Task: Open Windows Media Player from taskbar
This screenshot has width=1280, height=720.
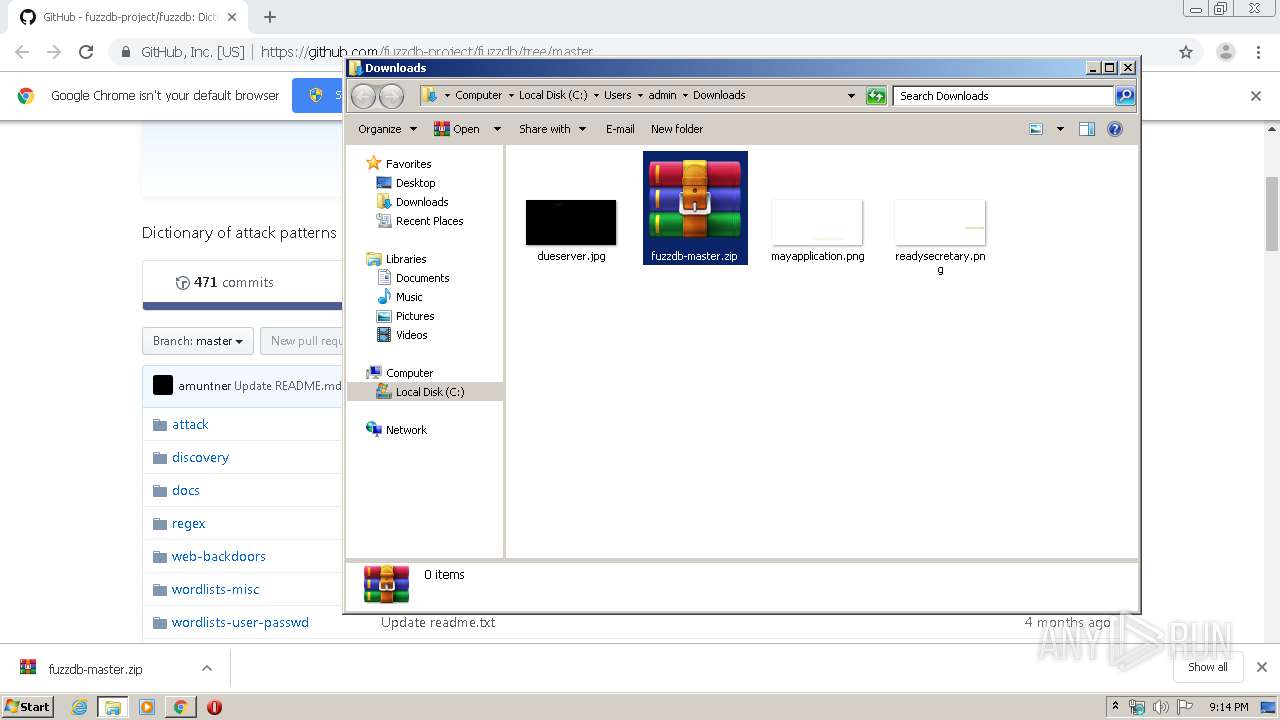Action: (147, 707)
